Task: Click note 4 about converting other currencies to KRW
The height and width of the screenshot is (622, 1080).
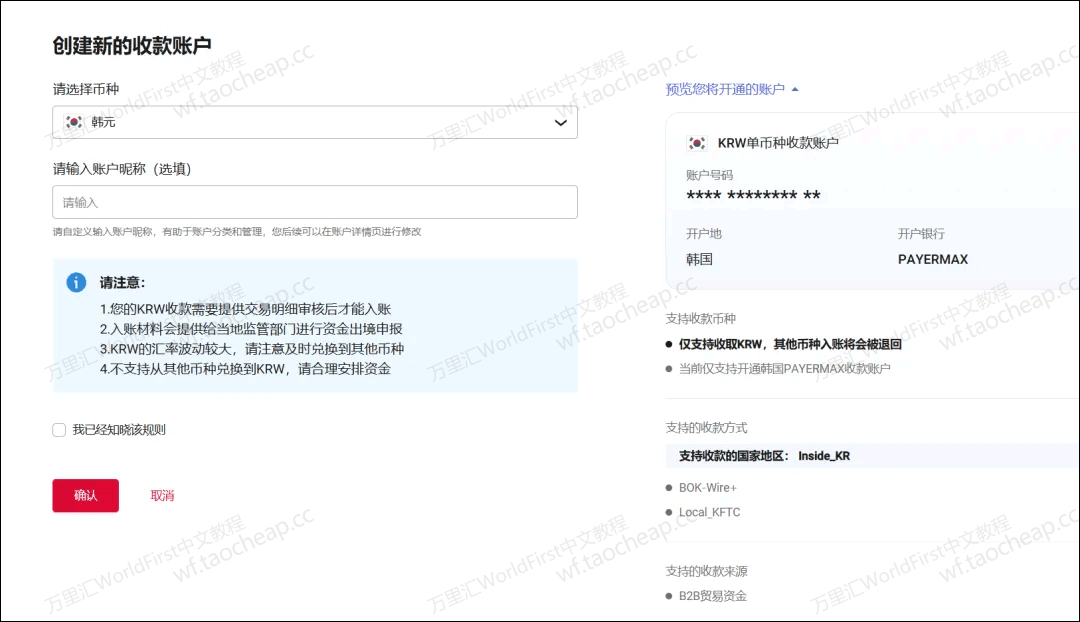Action: pos(245,369)
